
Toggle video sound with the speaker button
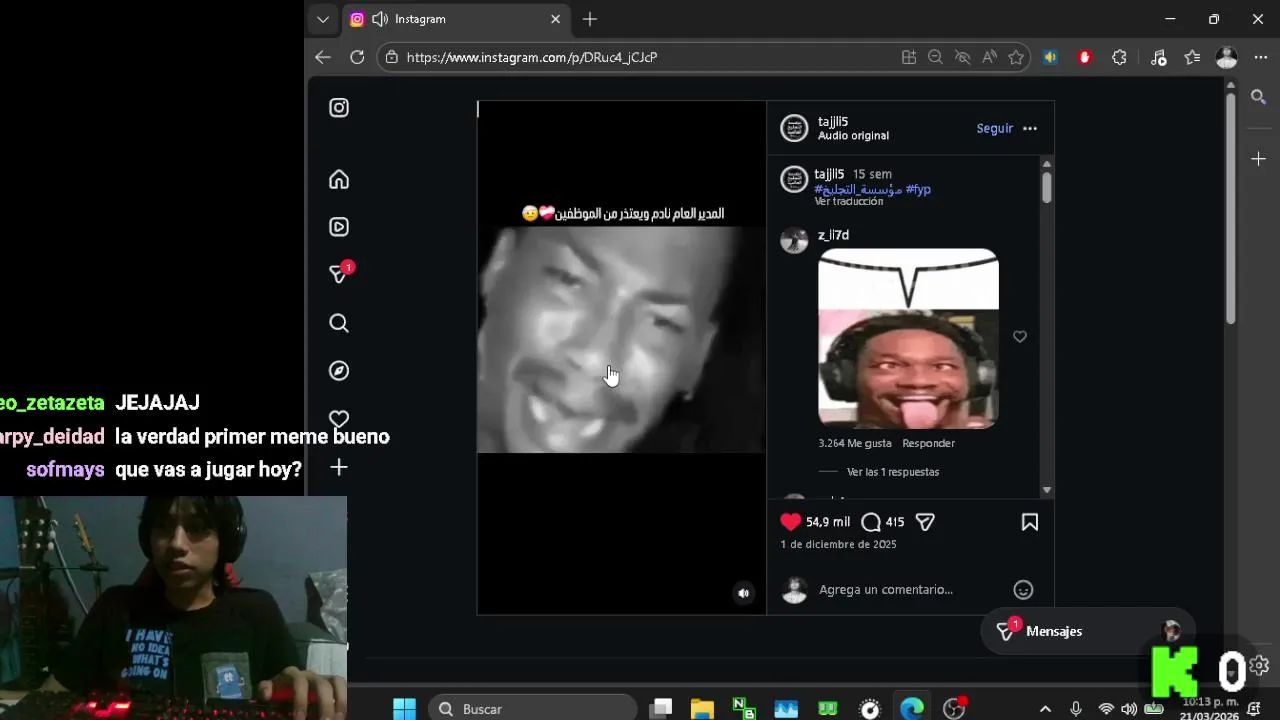coord(743,593)
